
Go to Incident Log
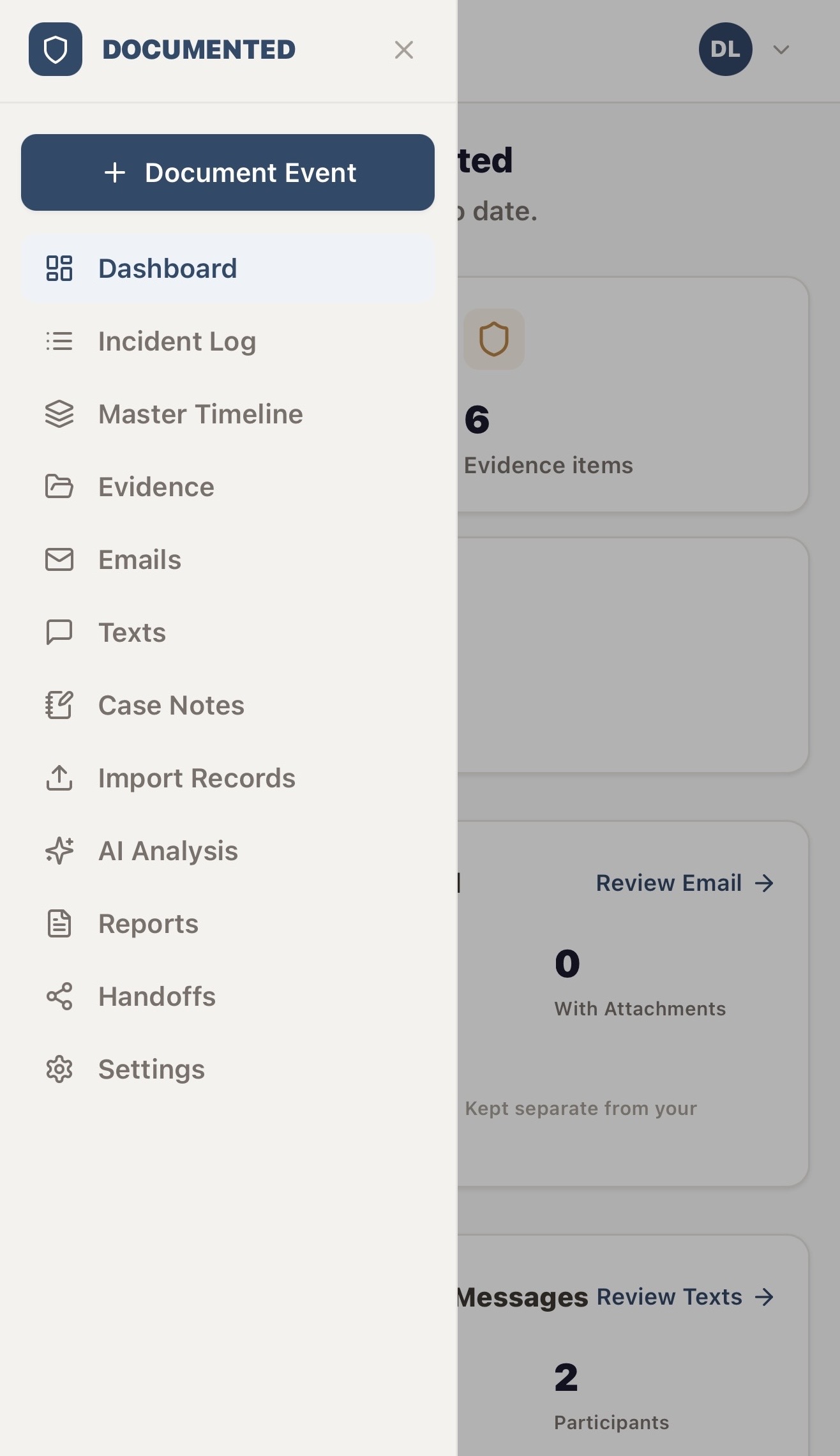(228, 341)
